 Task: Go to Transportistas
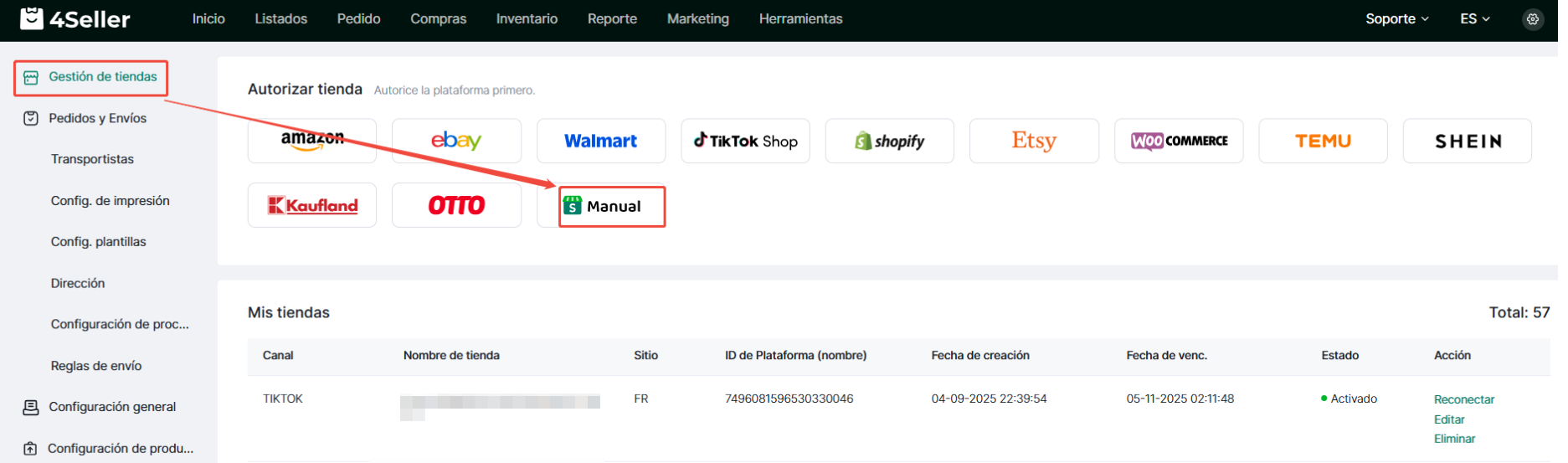pyautogui.click(x=92, y=159)
